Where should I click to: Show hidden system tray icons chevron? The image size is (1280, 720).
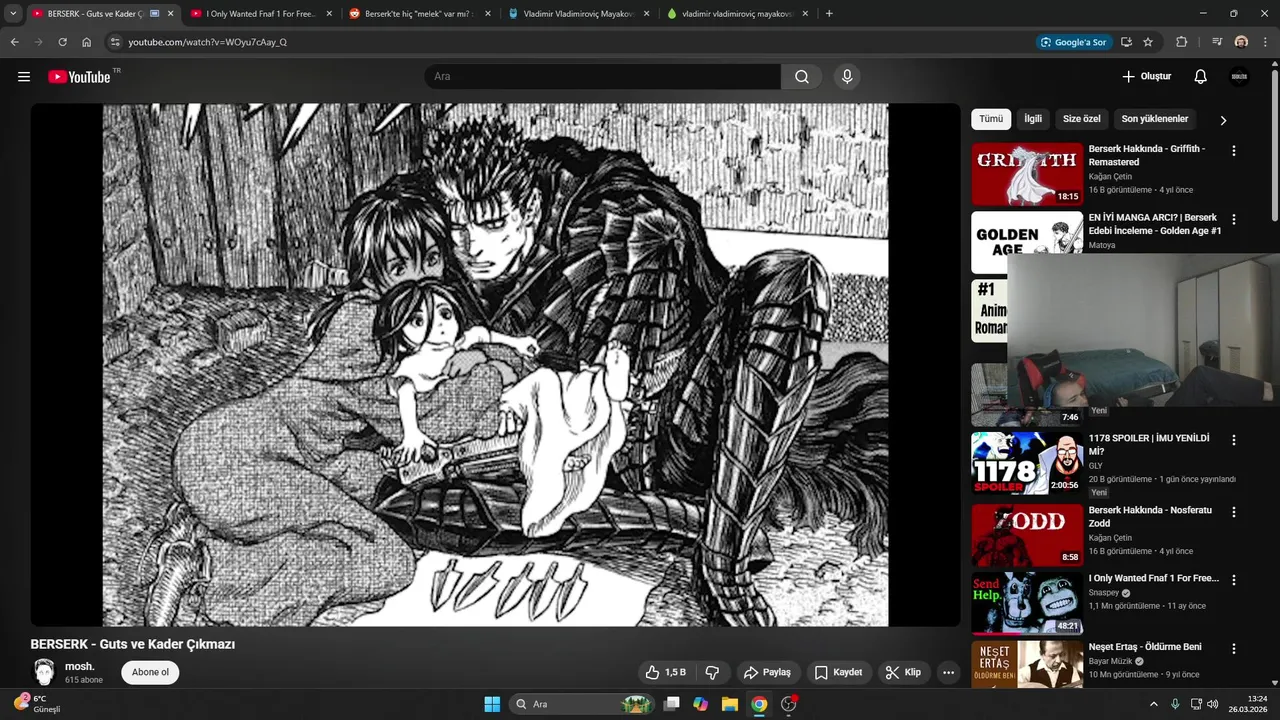tap(1153, 704)
